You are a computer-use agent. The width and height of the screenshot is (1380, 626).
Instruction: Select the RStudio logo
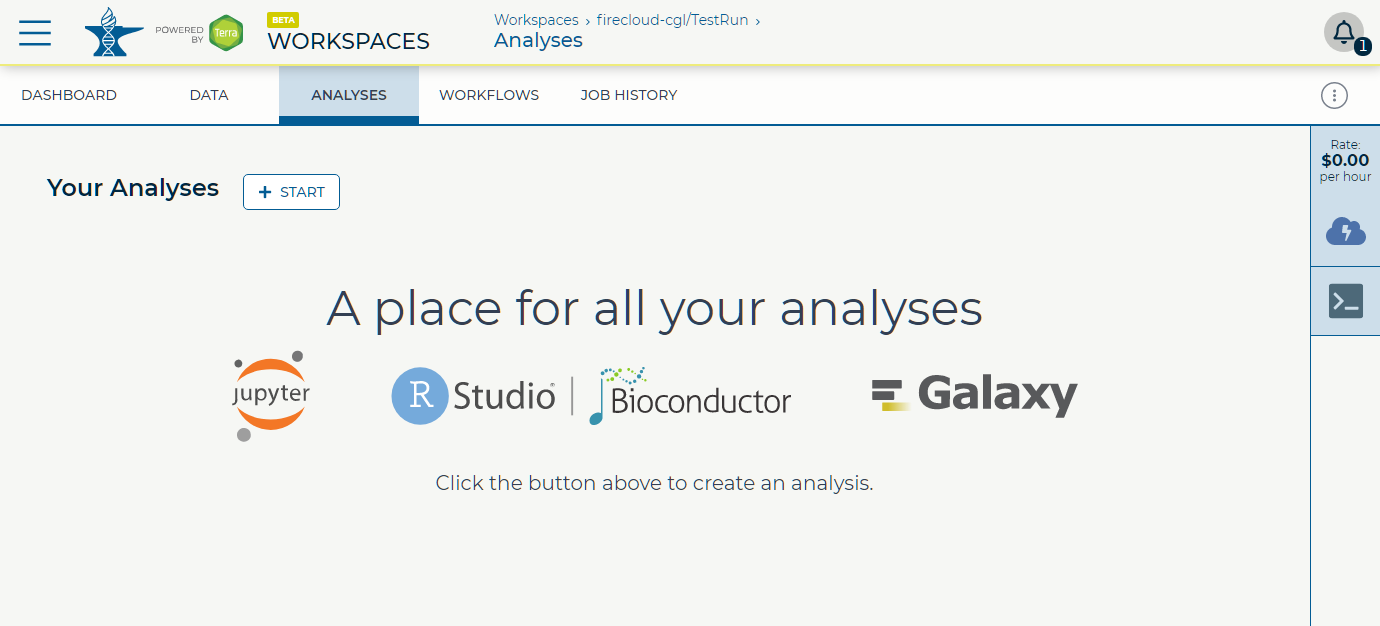[x=473, y=396]
